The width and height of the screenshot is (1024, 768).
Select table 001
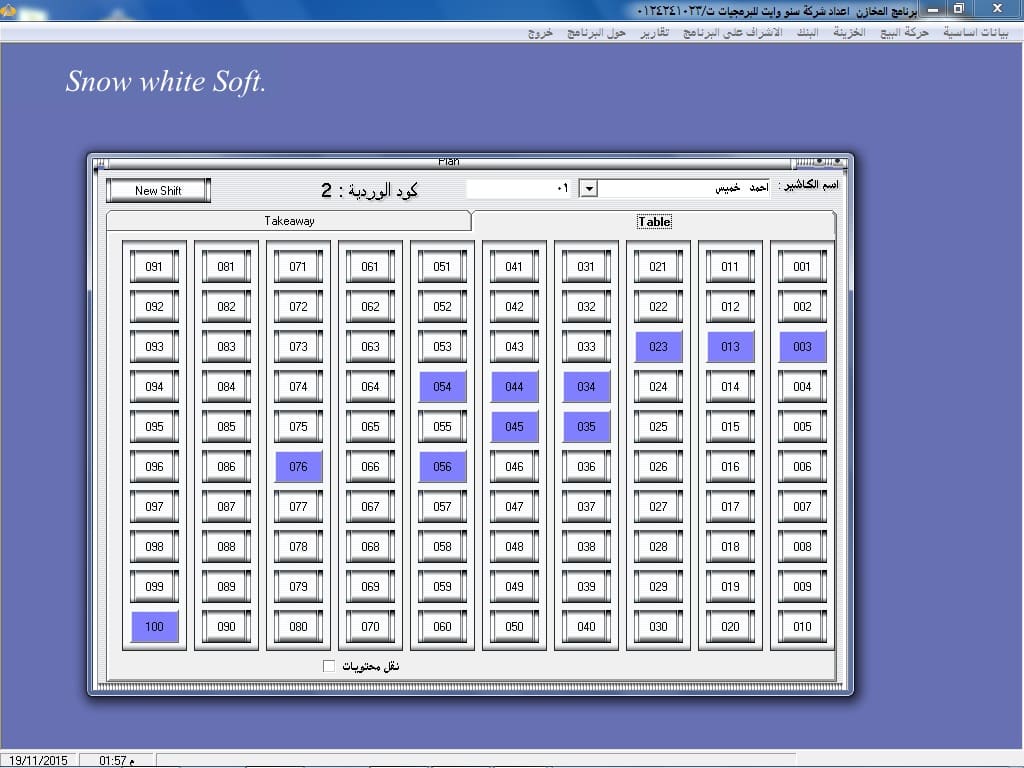802,266
